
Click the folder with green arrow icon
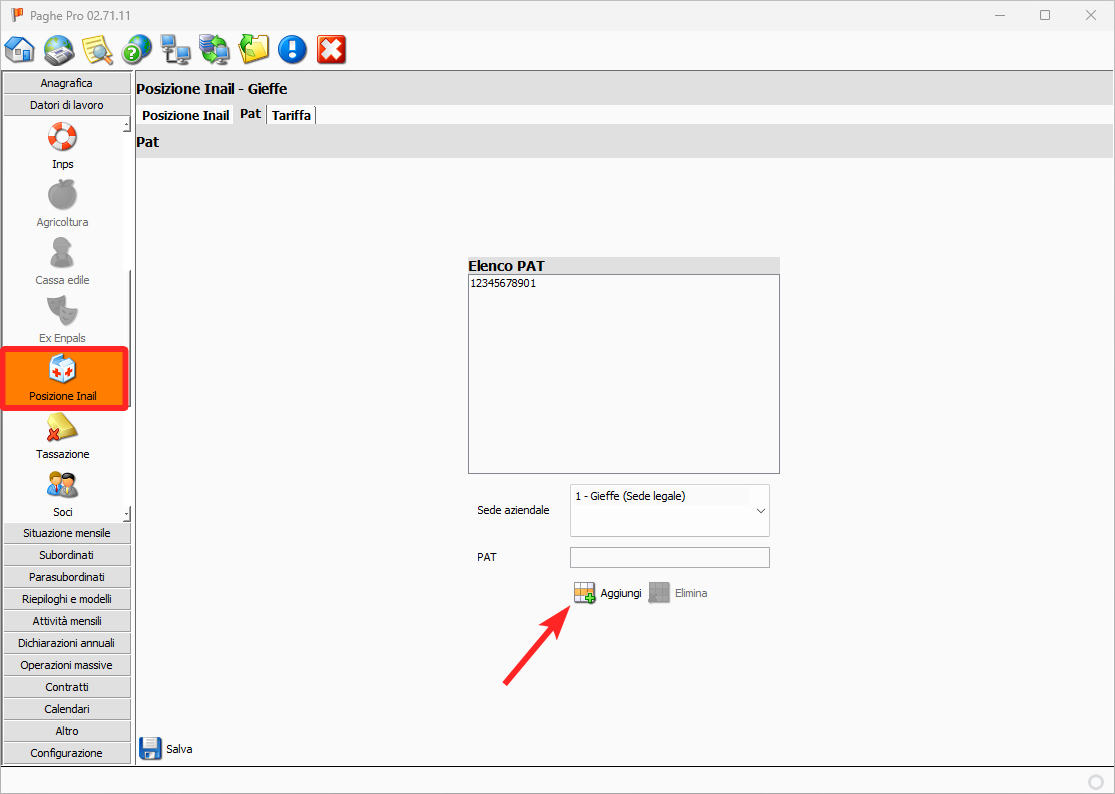[254, 49]
